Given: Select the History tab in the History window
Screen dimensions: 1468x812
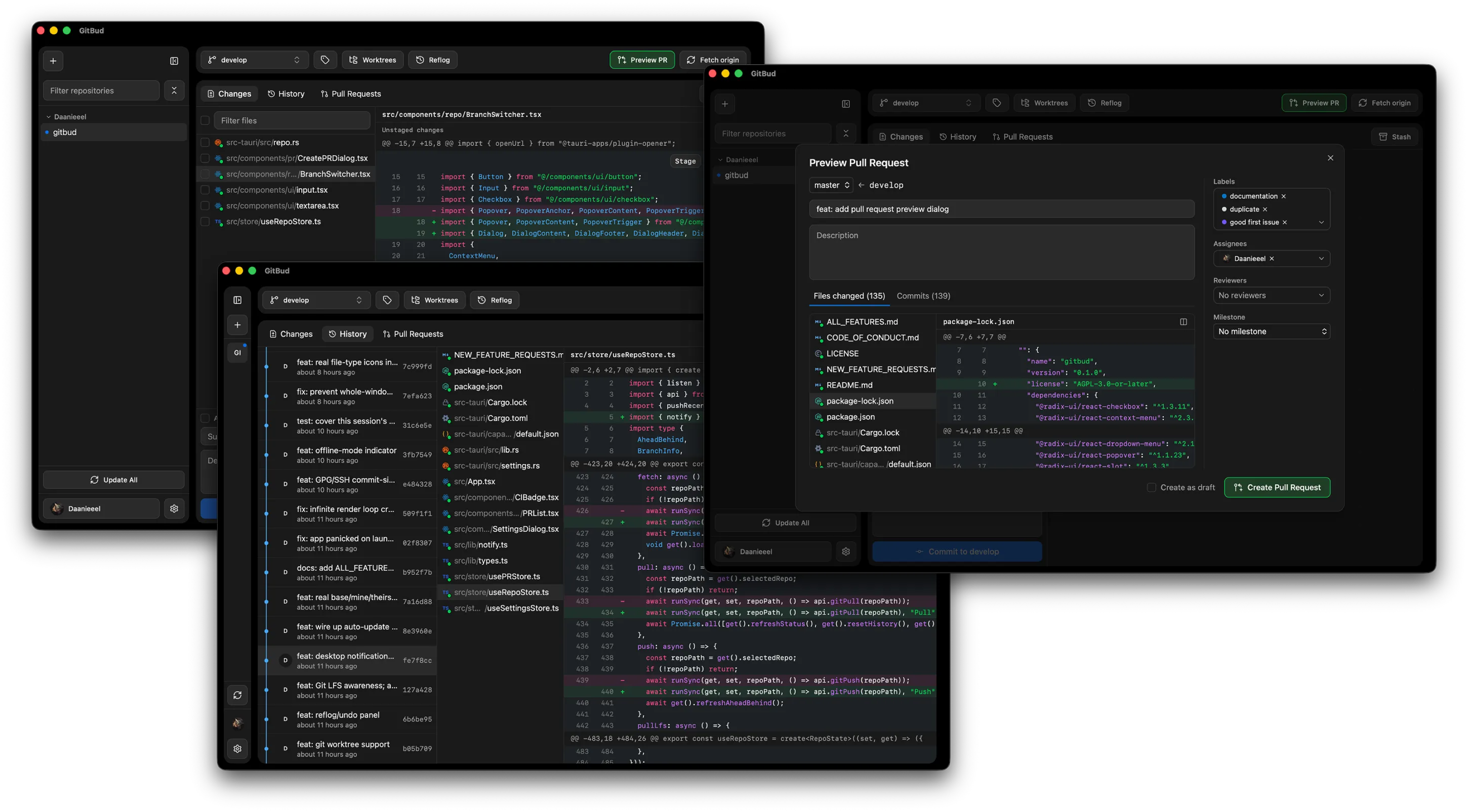Looking at the screenshot, I should coord(348,334).
